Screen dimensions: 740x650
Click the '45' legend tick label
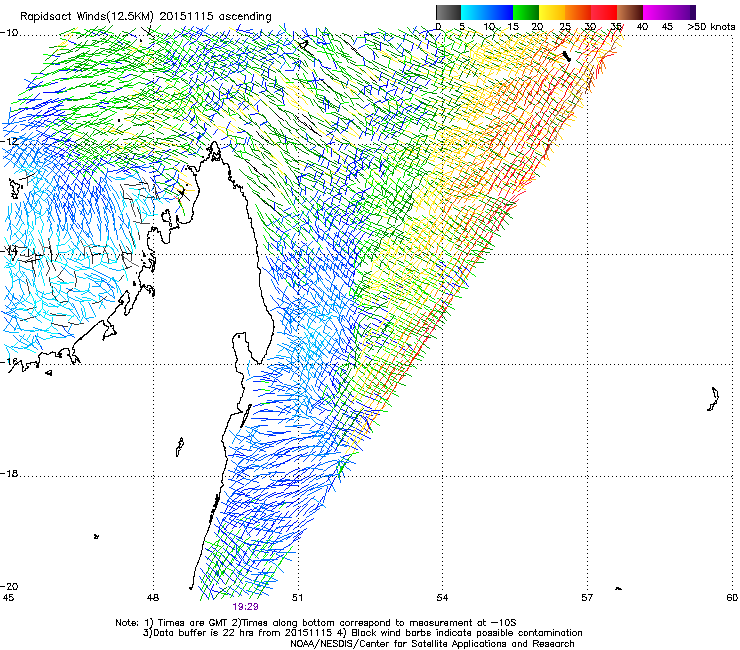pyautogui.click(x=667, y=27)
